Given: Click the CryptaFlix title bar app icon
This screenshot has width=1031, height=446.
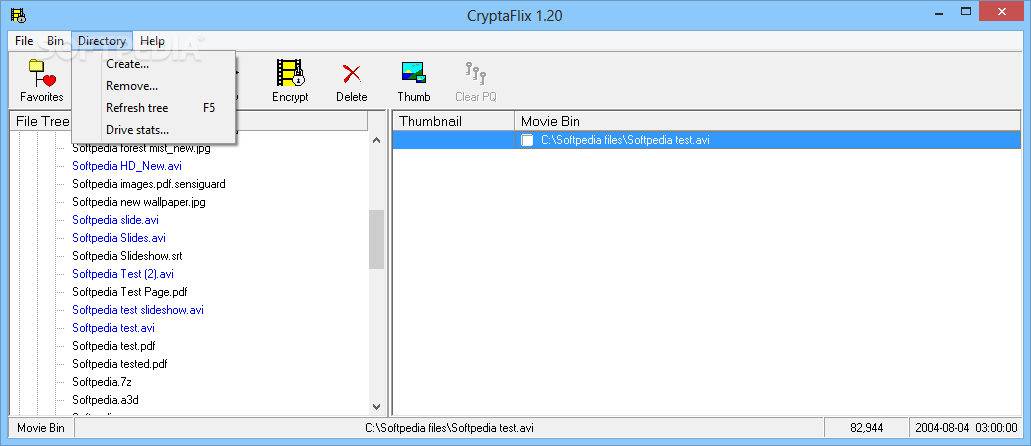Looking at the screenshot, I should click(18, 14).
